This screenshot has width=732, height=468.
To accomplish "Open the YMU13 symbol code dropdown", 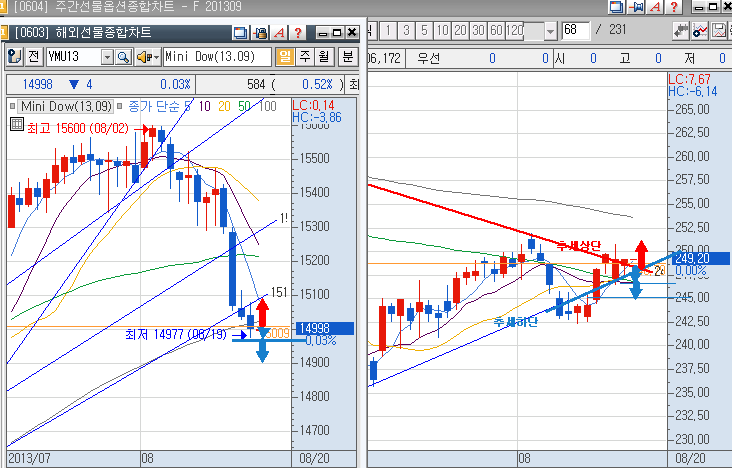I will click(108, 56).
